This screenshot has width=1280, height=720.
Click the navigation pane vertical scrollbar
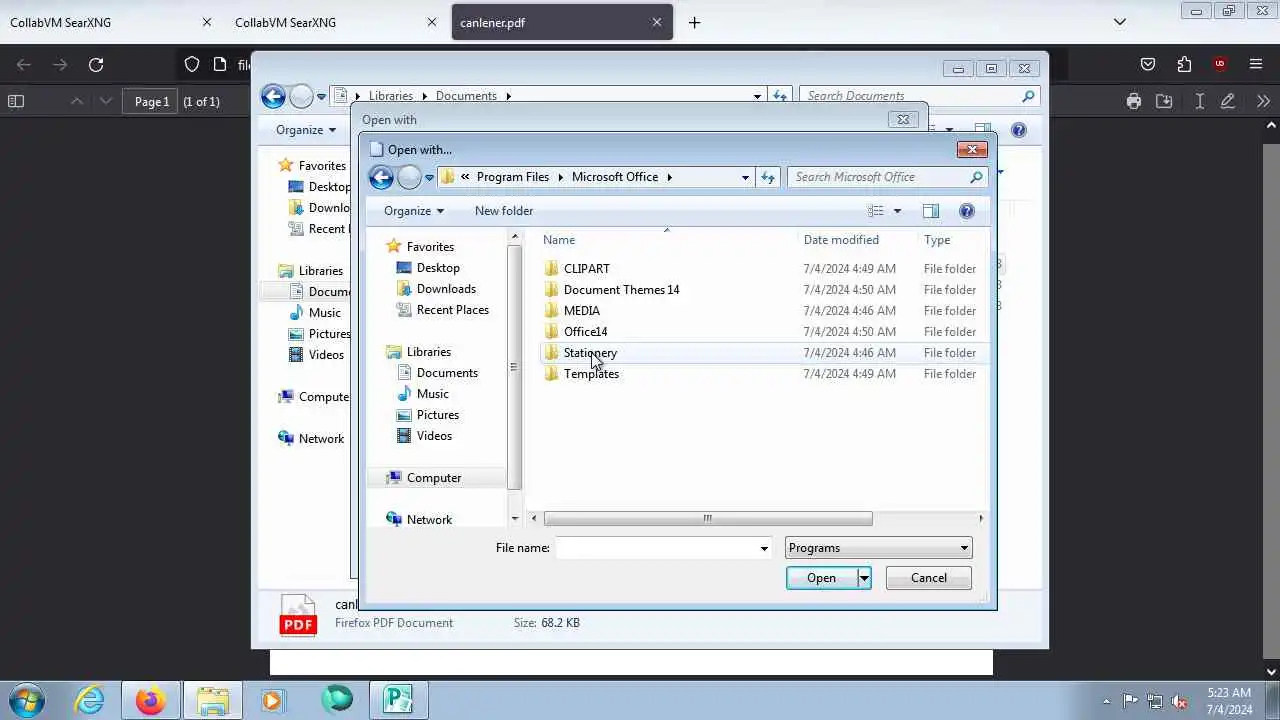click(515, 367)
